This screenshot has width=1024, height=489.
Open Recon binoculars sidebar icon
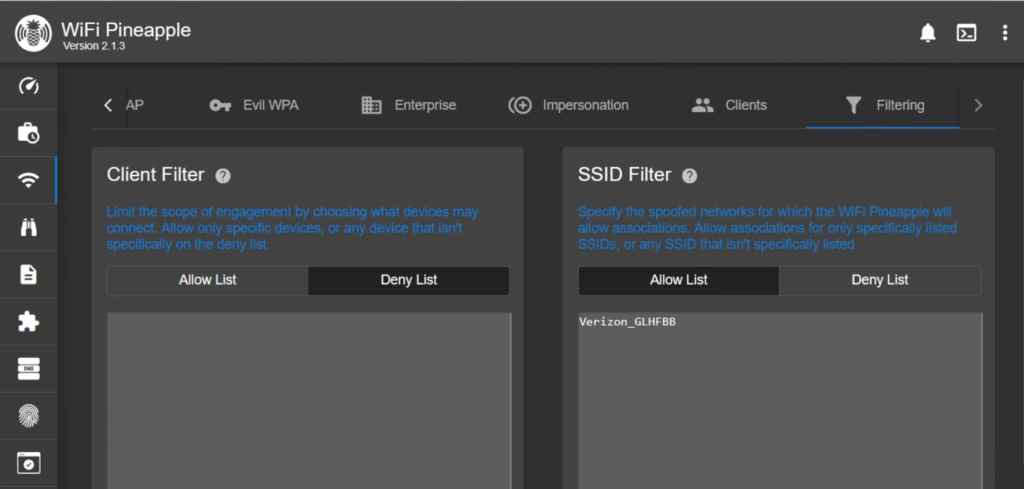point(29,227)
